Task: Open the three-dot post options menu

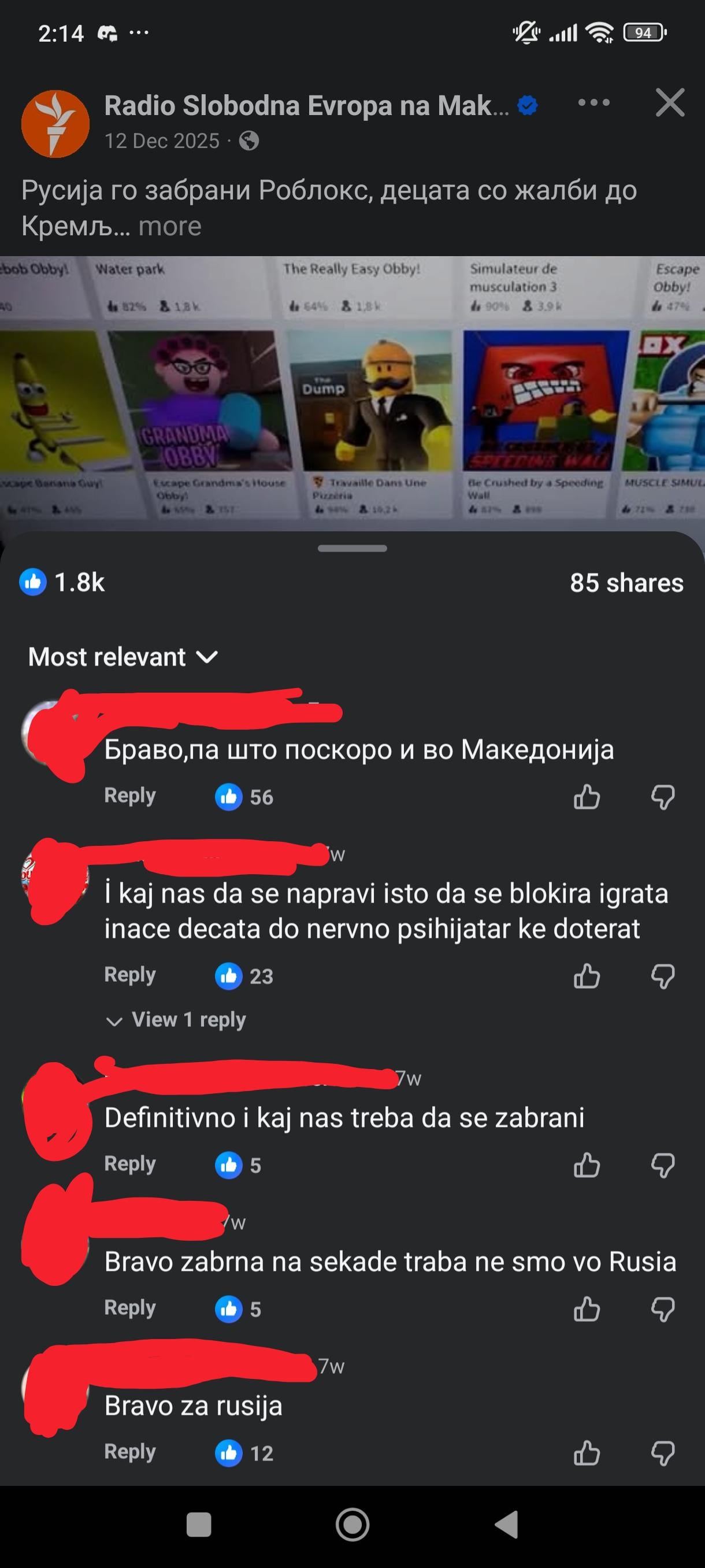Action: click(x=593, y=103)
